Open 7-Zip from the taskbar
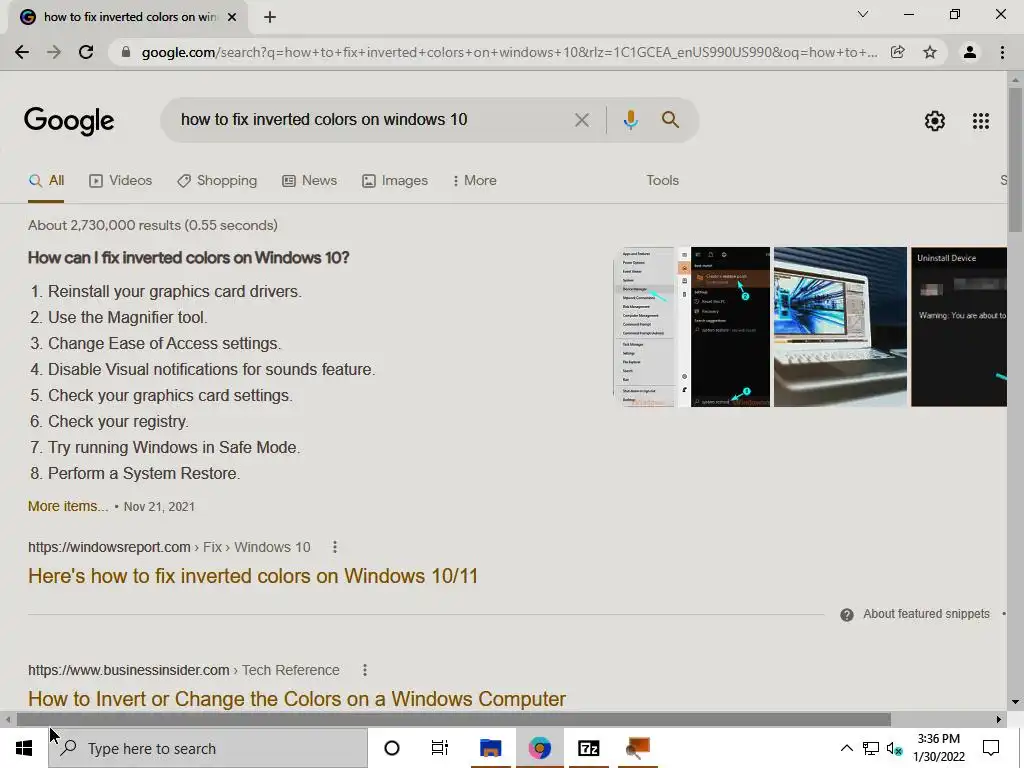 [x=588, y=748]
